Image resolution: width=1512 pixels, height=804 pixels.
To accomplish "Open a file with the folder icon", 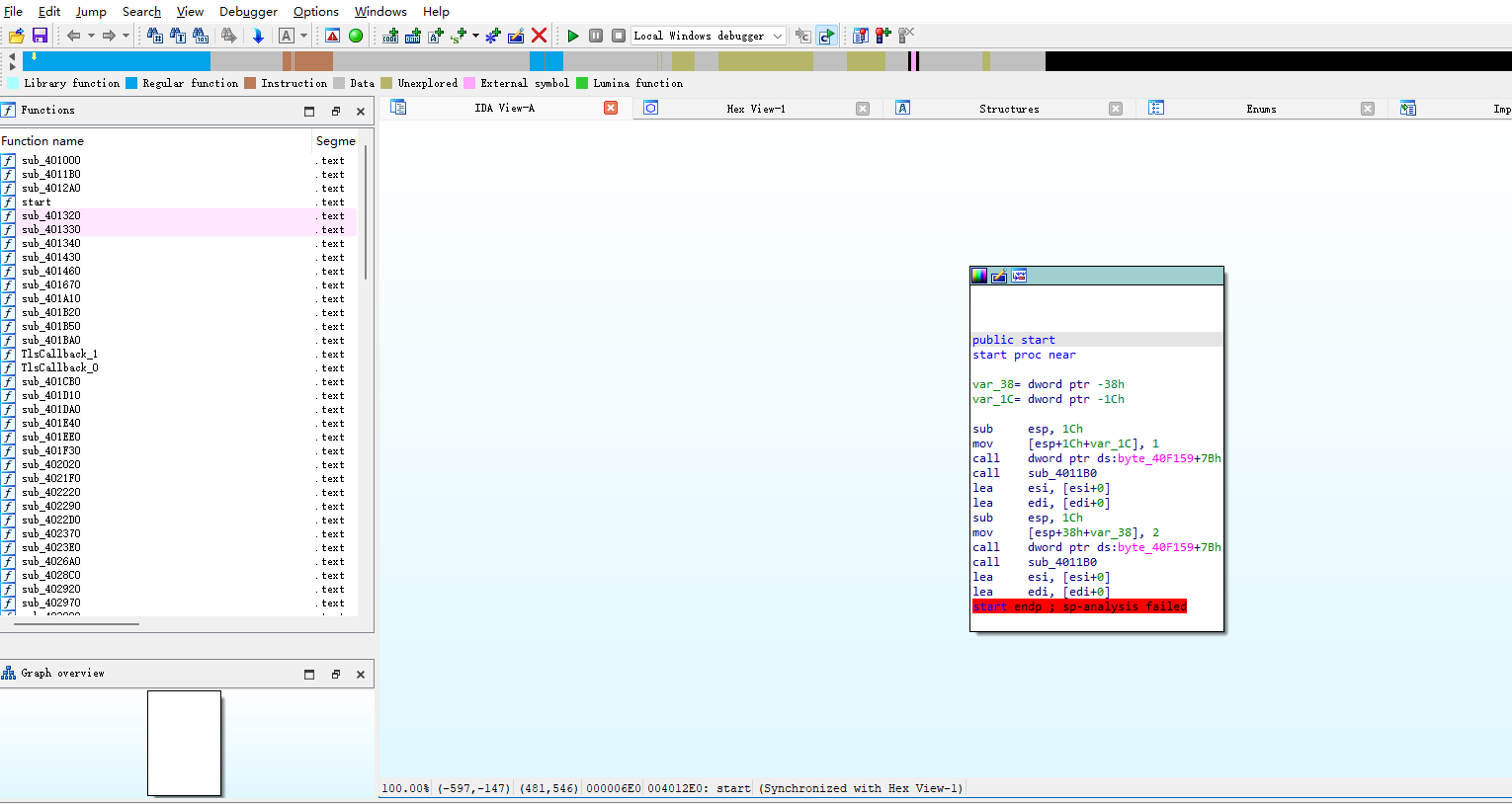I will pyautogui.click(x=17, y=36).
